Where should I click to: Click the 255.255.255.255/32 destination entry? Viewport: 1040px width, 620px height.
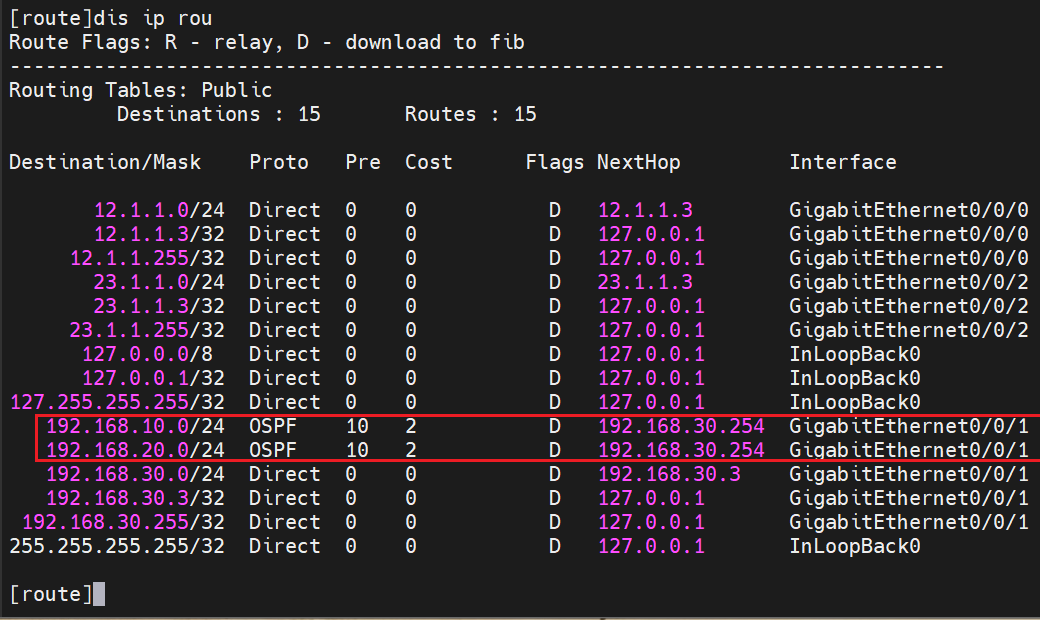click(x=117, y=546)
